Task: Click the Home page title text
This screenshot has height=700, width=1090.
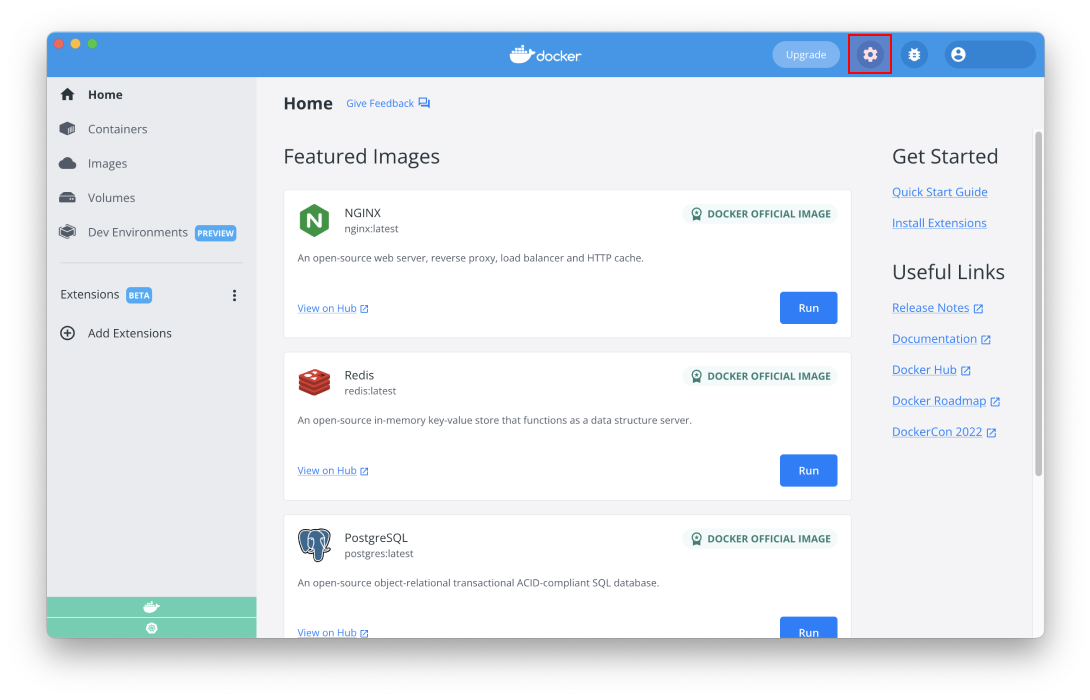Action: point(308,103)
